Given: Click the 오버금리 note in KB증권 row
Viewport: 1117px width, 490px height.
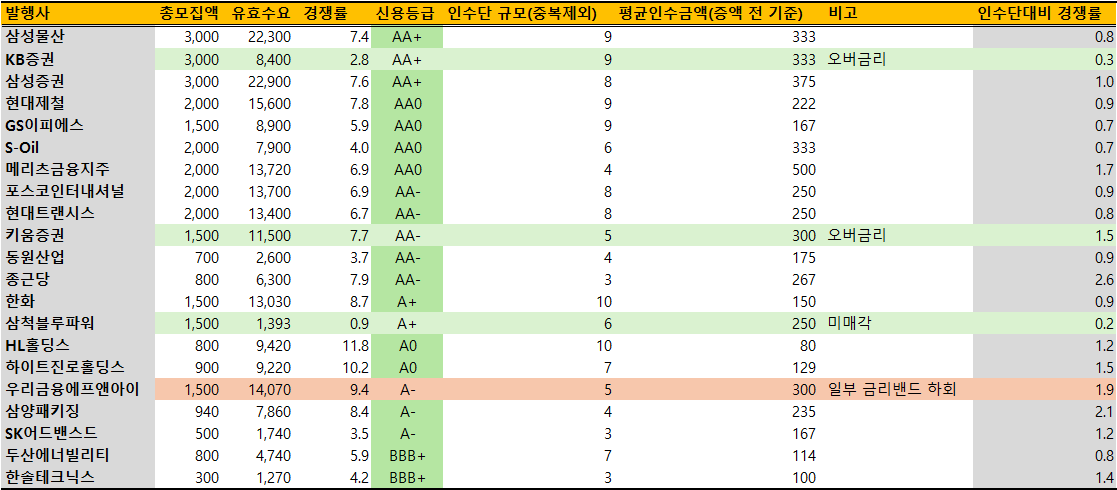Looking at the screenshot, I should point(857,59).
